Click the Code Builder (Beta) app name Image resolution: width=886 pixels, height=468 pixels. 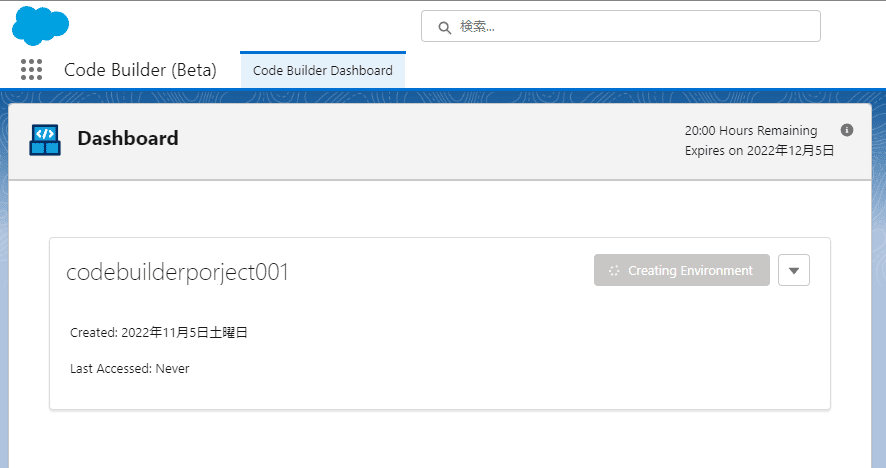tap(140, 70)
